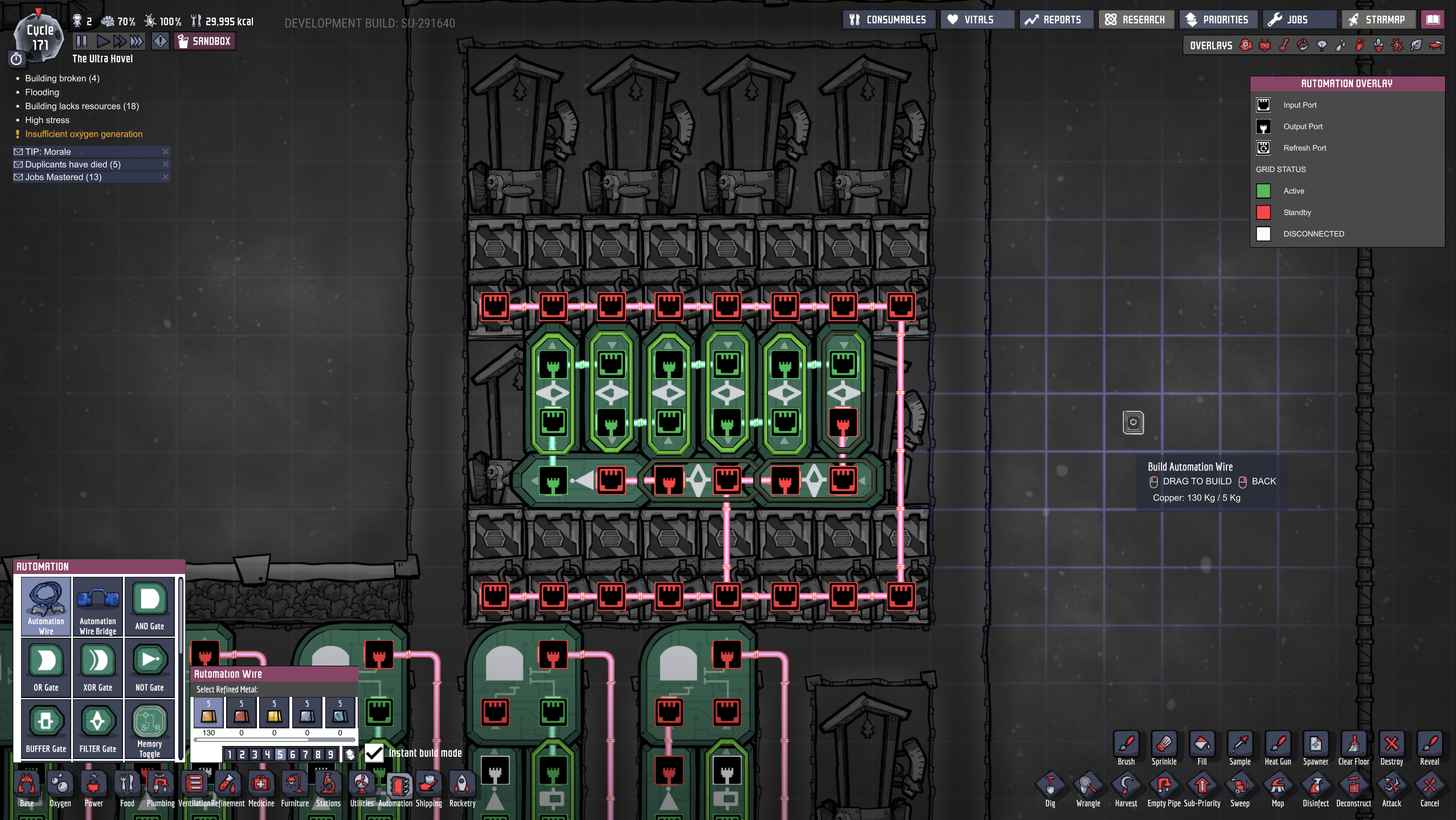Open the Priorities management screen
This screenshot has height=820, width=1456.
click(1217, 19)
